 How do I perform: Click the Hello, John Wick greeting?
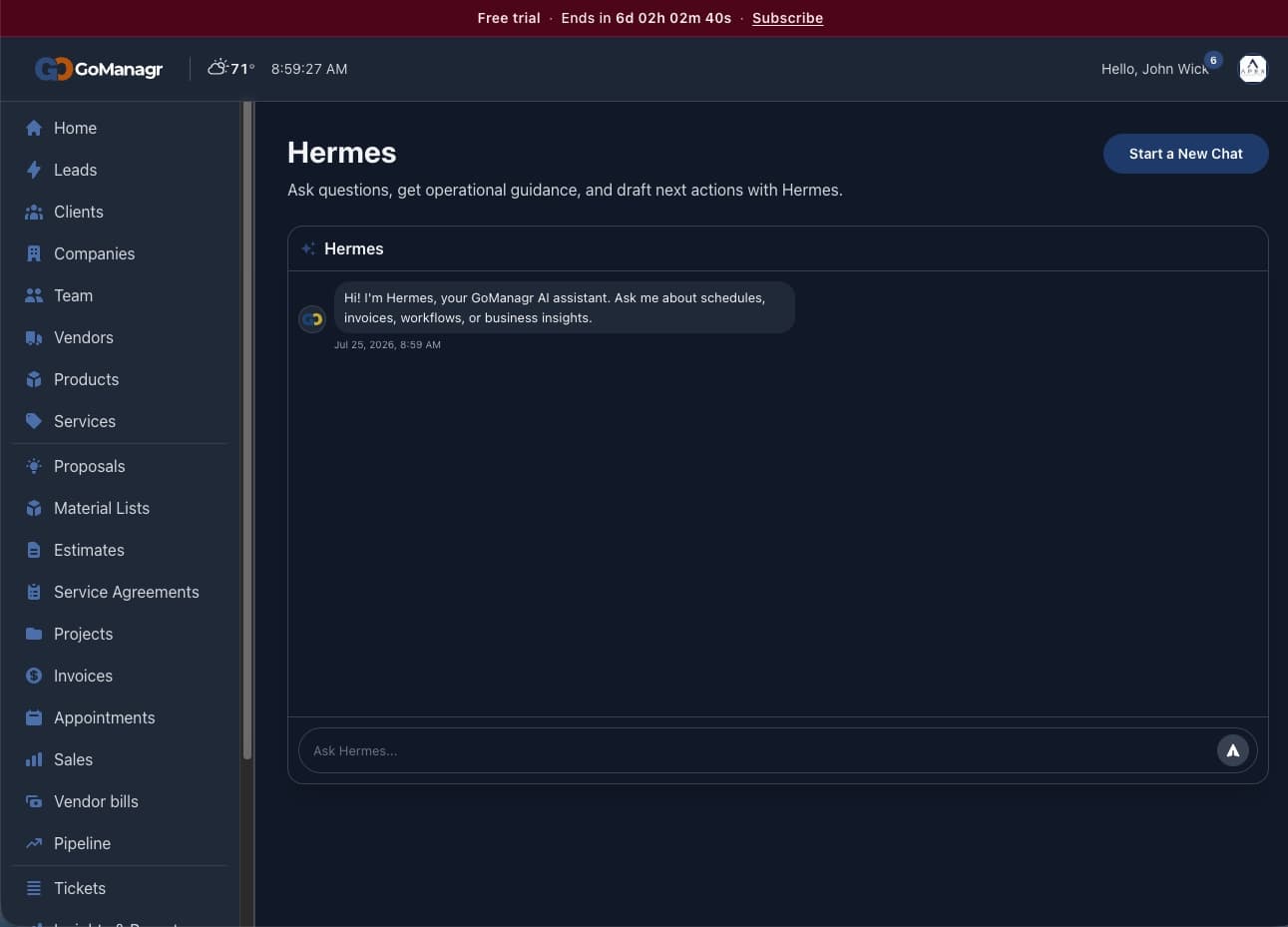(1154, 69)
